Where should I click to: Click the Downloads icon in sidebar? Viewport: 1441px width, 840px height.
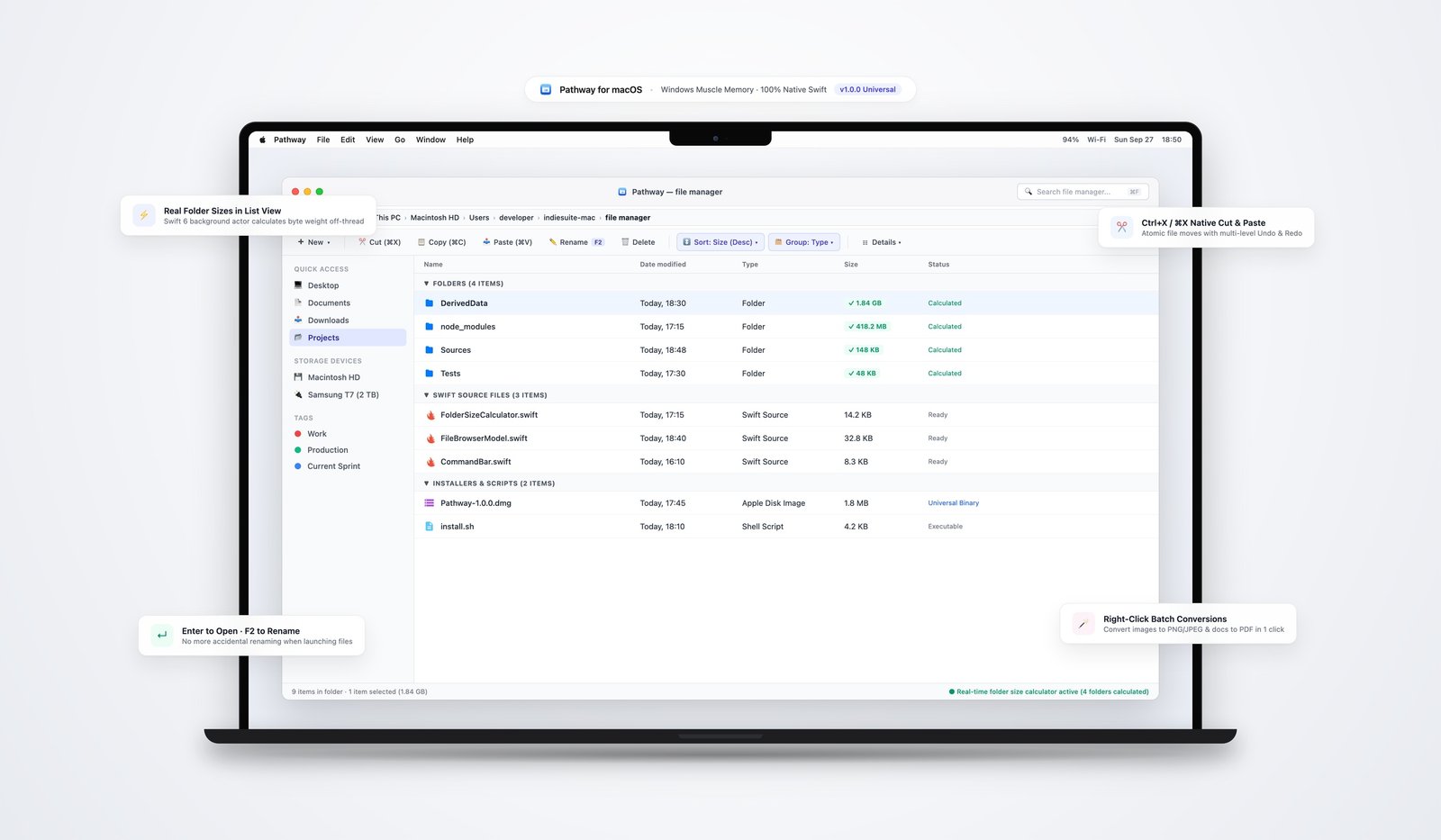[298, 321]
